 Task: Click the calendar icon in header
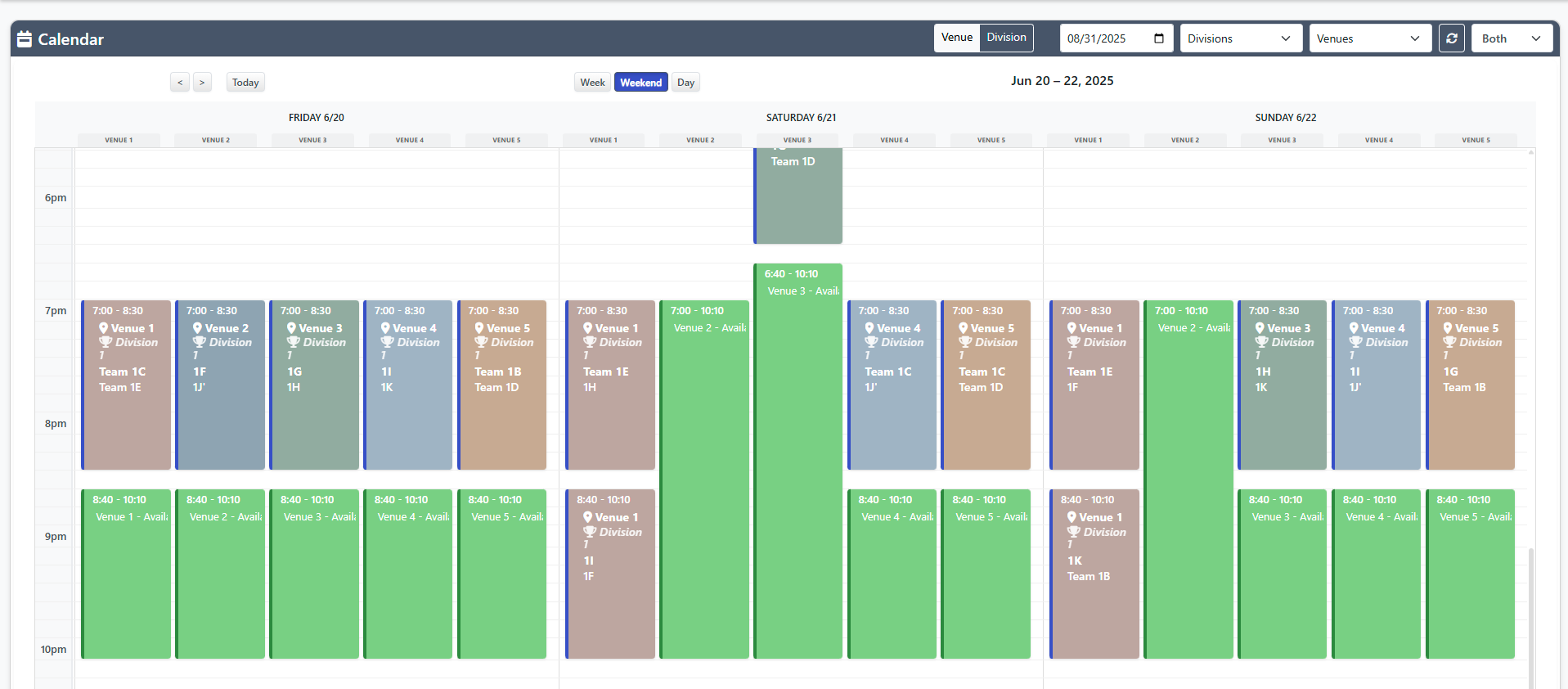click(25, 39)
